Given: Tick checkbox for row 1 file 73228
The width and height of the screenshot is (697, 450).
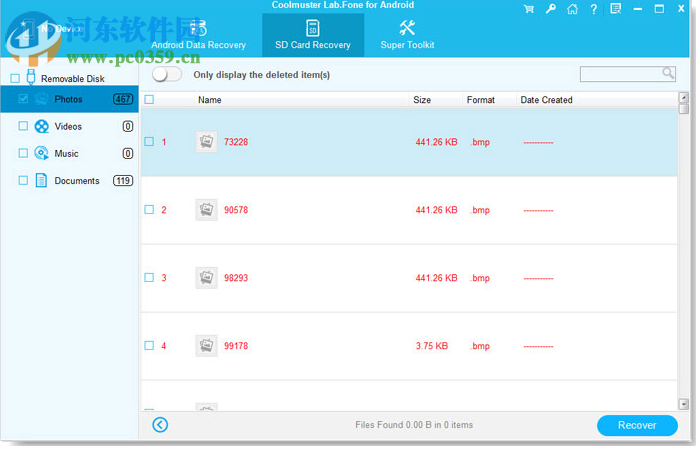Looking at the screenshot, I should pyautogui.click(x=149, y=142).
